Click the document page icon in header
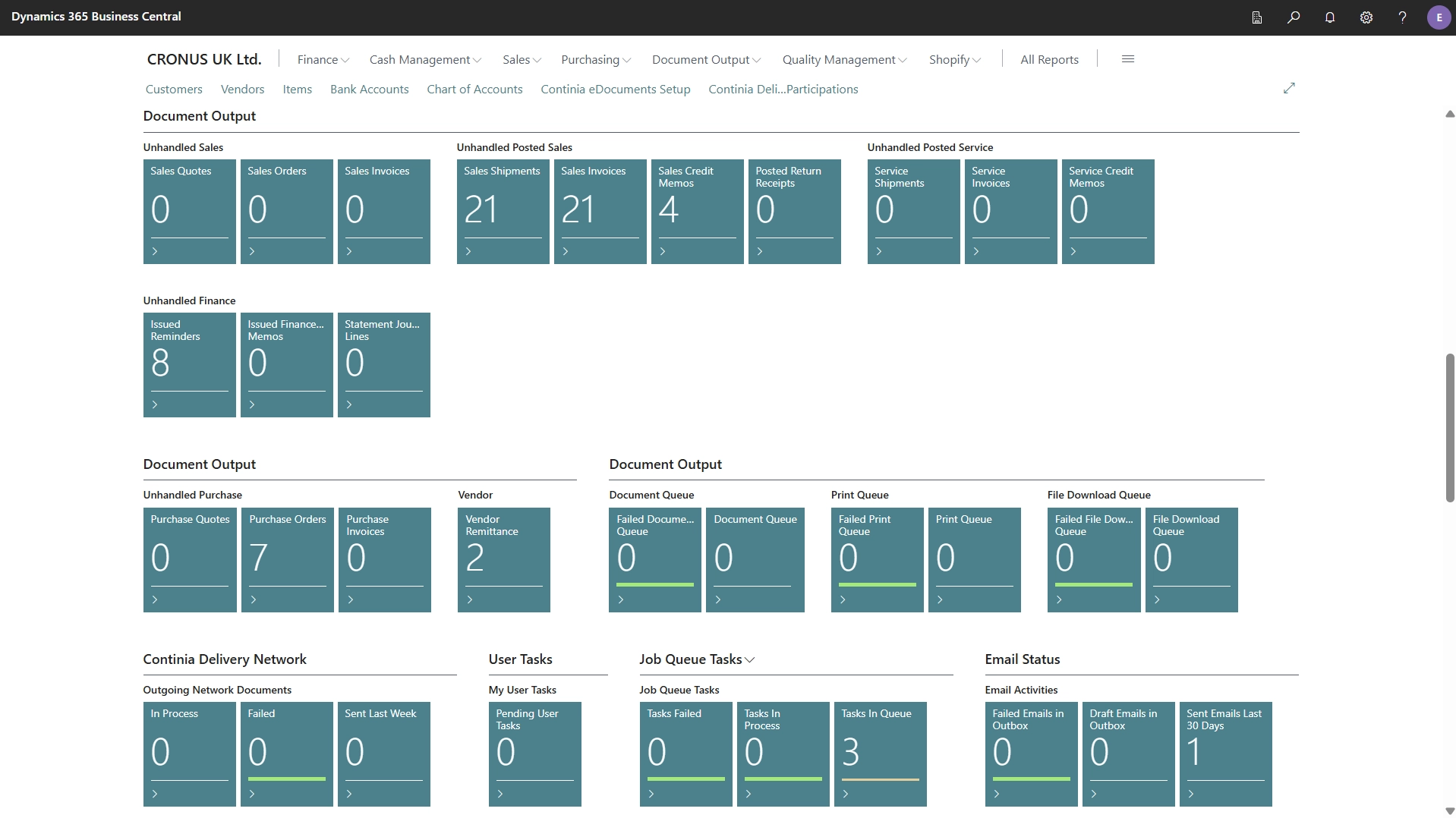This screenshot has width=1456, height=818. click(1257, 17)
